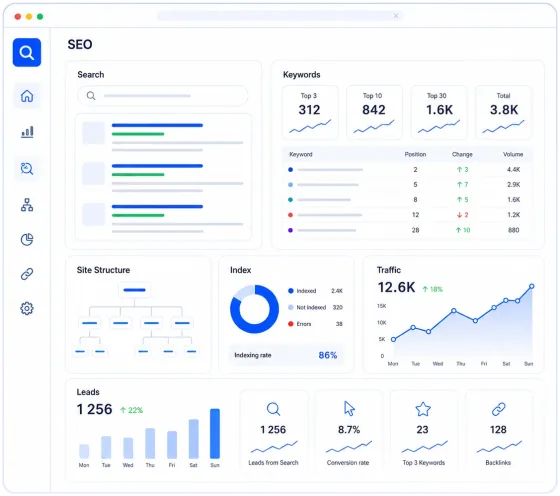Viewport: 560px width, 496px height.
Task: Click the Indexed legend entry
Action: click(x=315, y=291)
